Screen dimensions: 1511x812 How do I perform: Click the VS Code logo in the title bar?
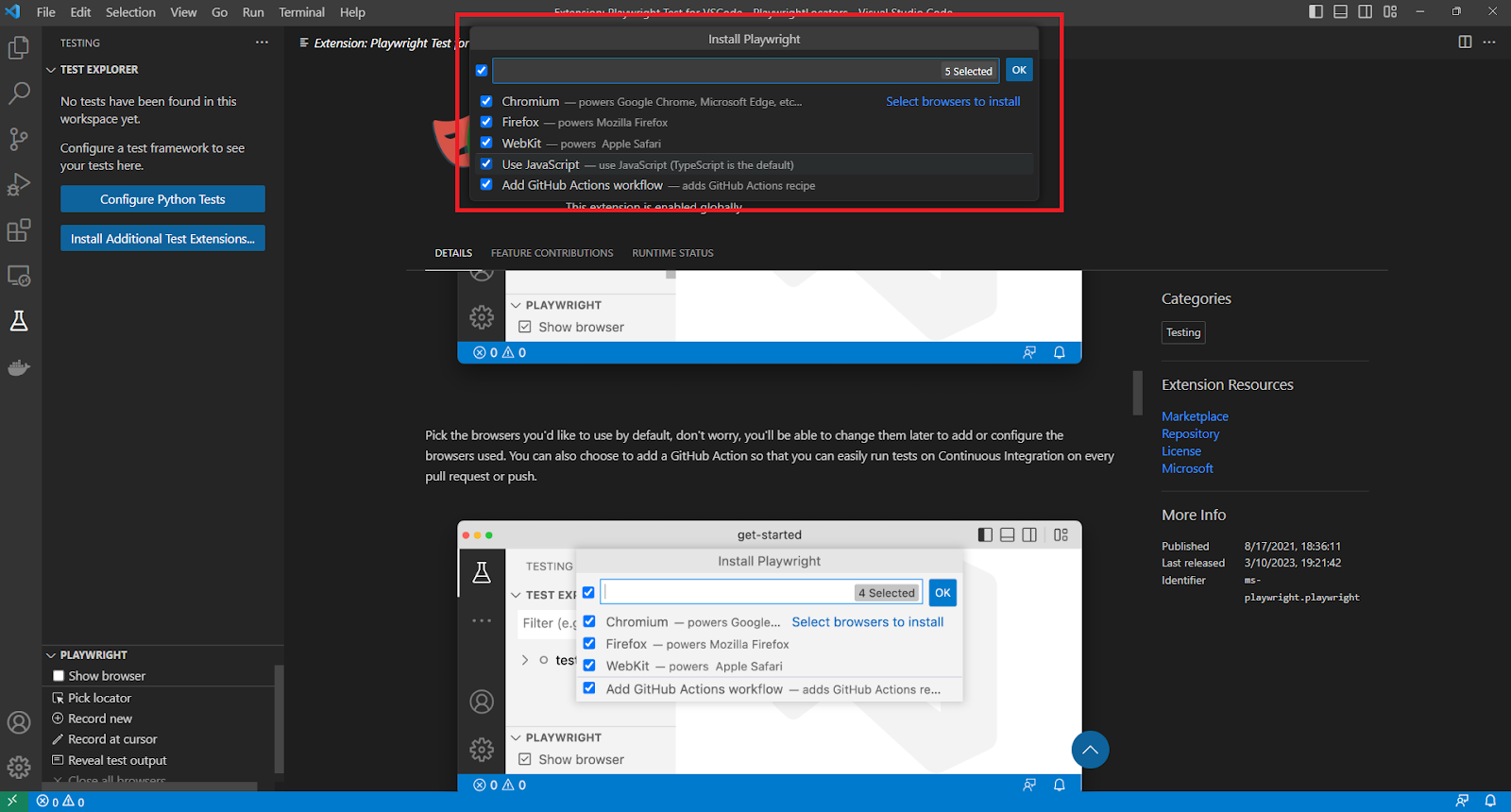[13, 11]
